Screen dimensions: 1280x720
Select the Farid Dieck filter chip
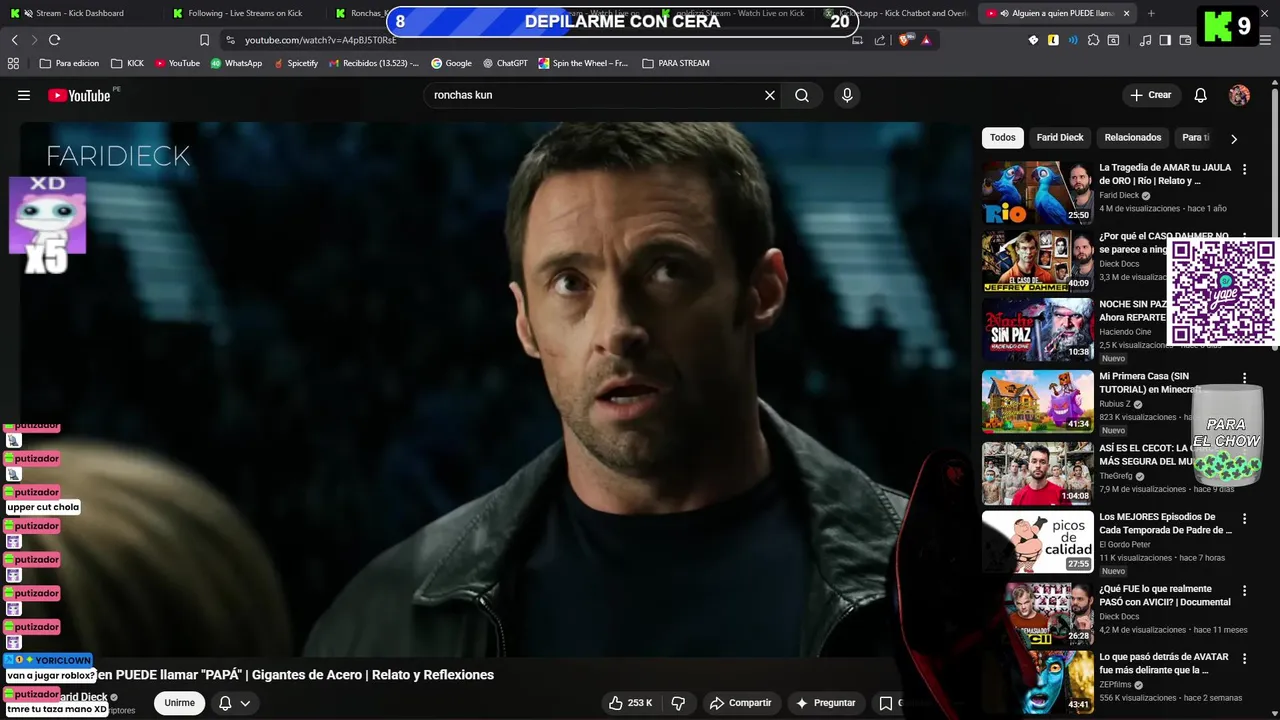click(1060, 138)
